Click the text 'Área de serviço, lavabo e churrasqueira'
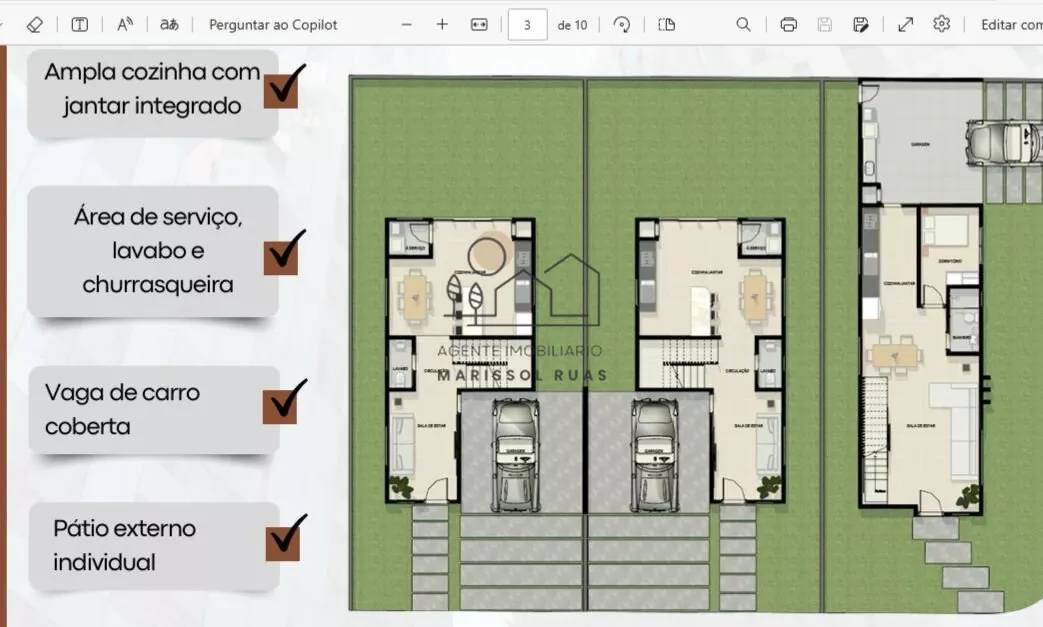The height and width of the screenshot is (627, 1043). point(158,251)
